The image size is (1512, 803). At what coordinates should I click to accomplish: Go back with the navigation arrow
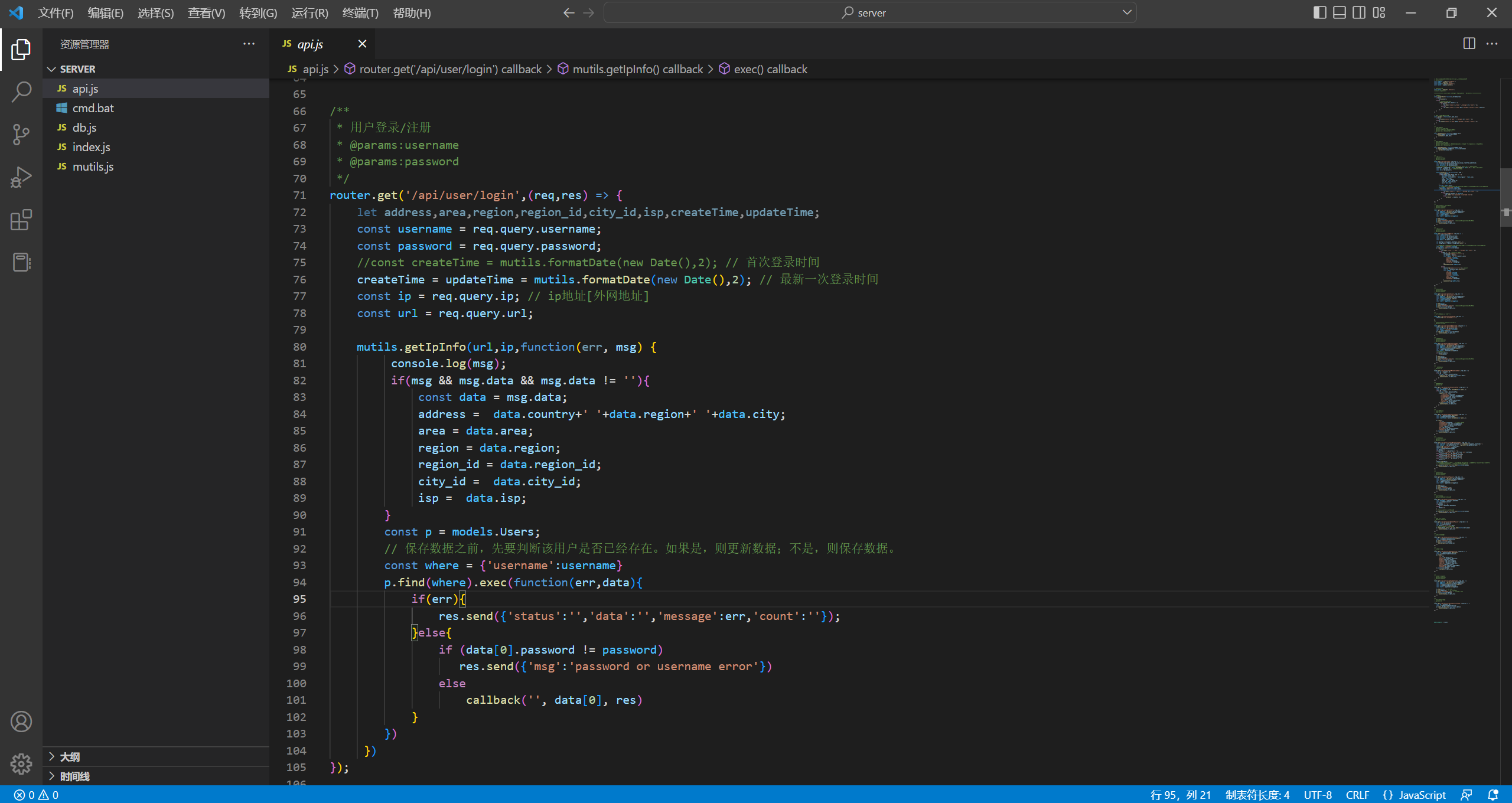(569, 12)
